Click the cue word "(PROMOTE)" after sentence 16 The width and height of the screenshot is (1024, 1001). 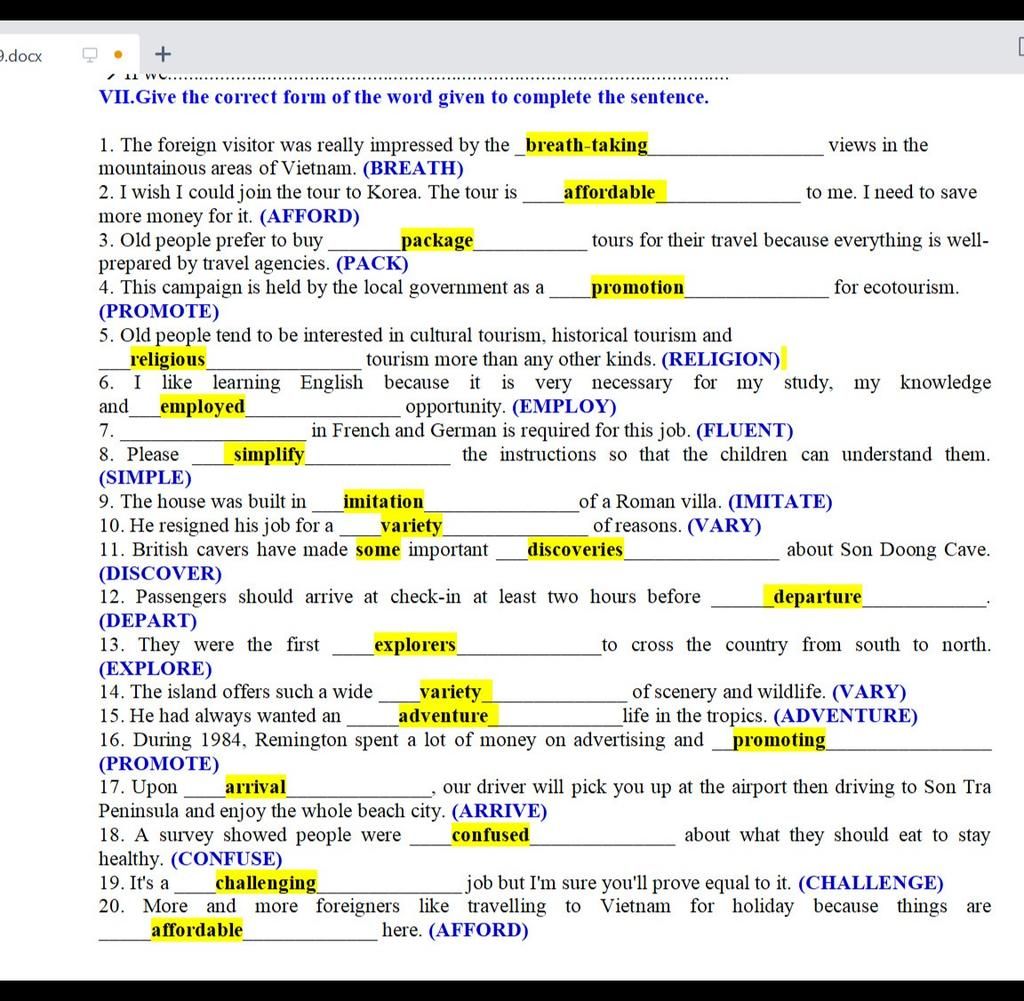click(159, 764)
